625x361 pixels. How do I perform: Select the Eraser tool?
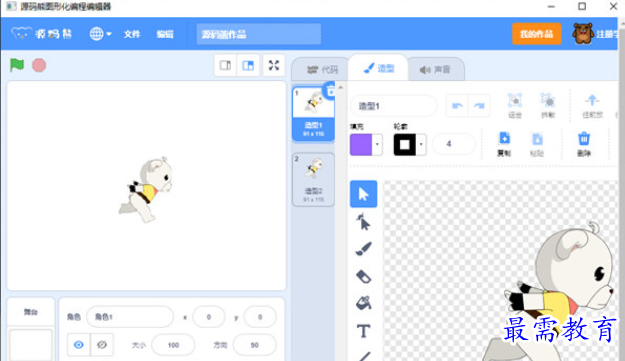[364, 277]
